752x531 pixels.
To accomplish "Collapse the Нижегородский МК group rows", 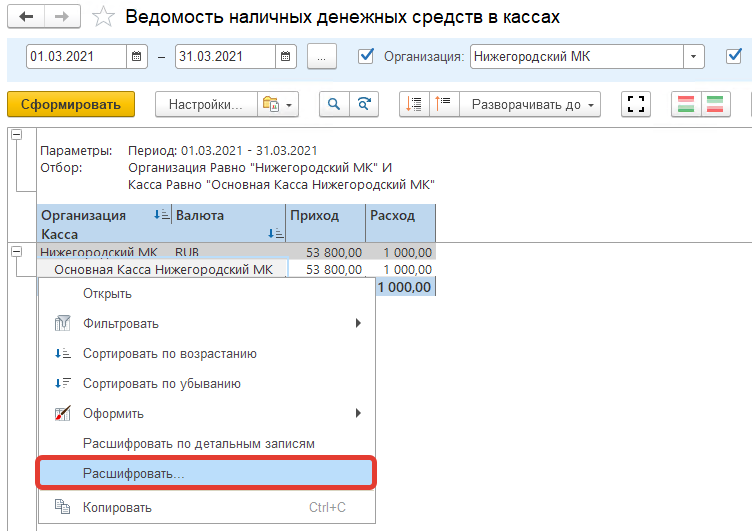I will click(x=16, y=252).
